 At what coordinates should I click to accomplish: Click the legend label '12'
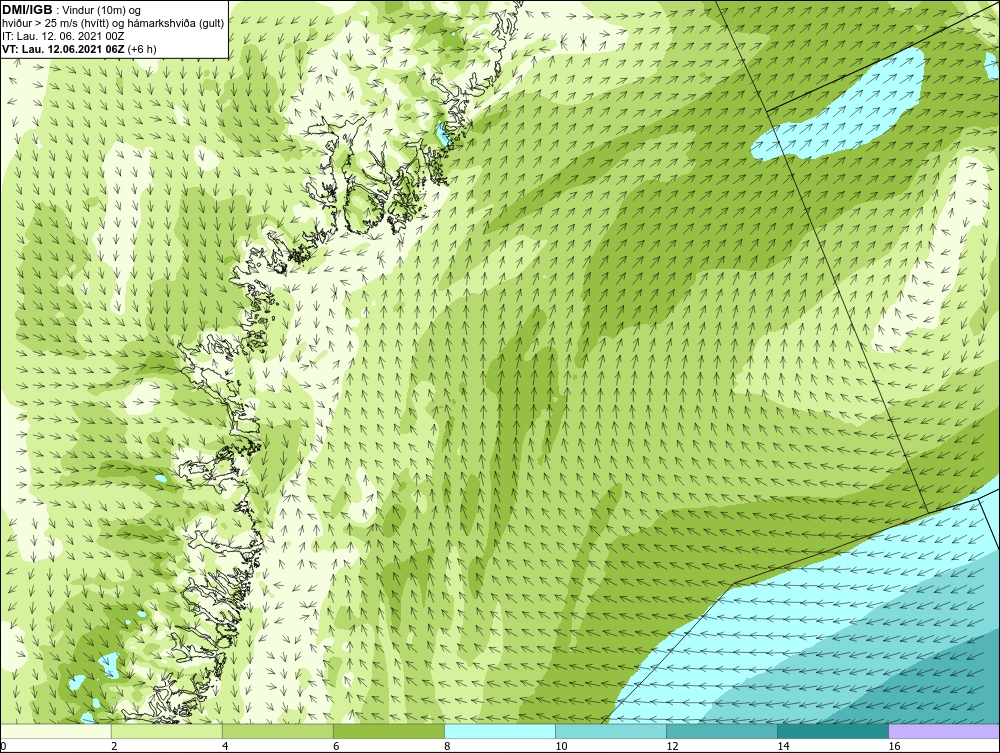672,746
